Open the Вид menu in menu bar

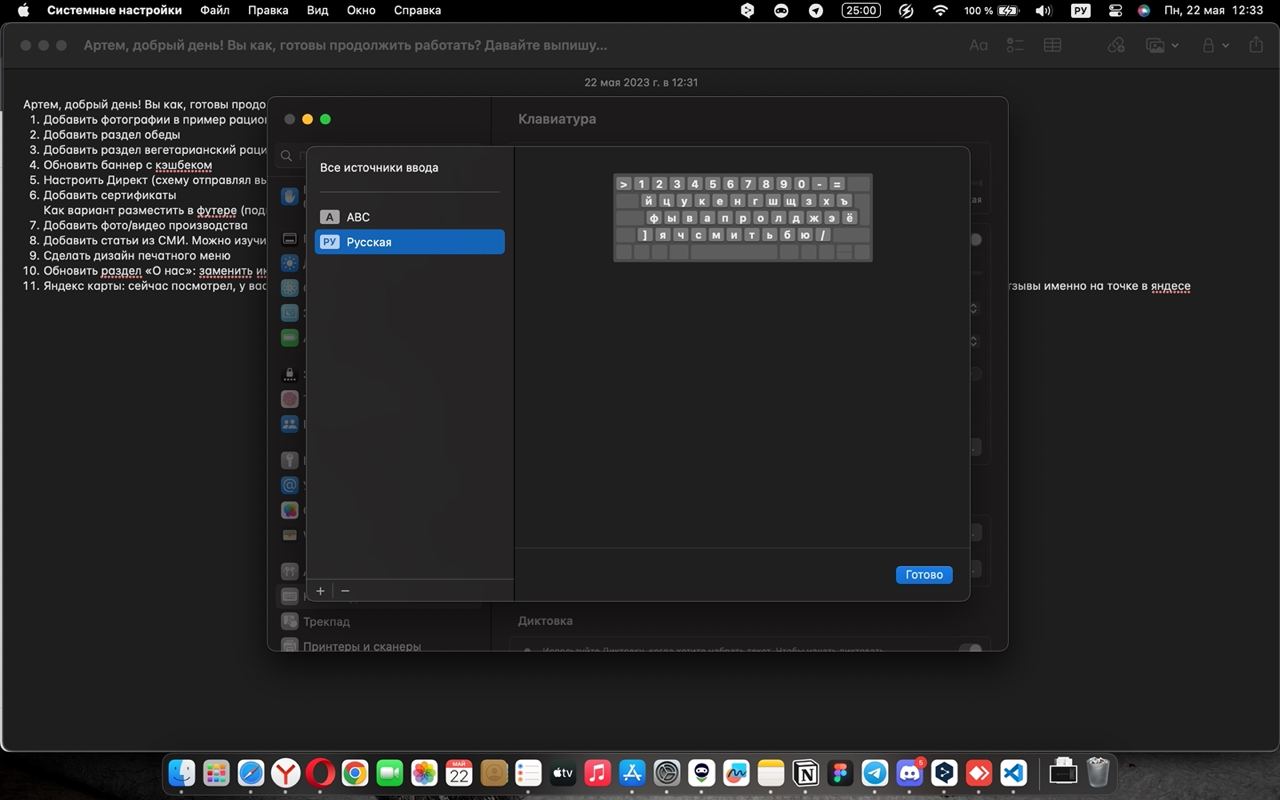[317, 10]
